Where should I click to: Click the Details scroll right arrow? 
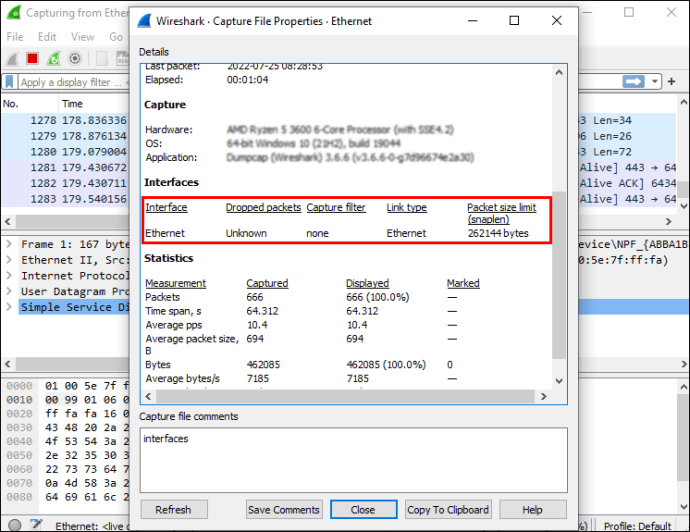543,396
